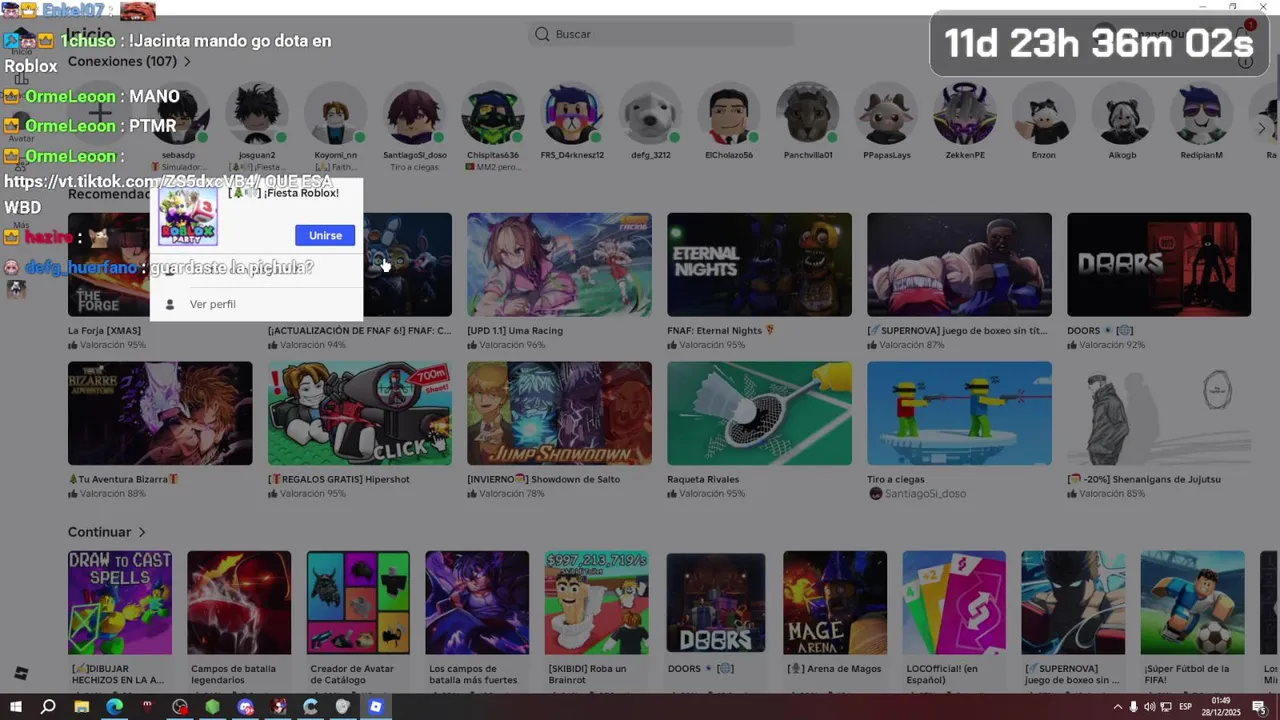Show next friends with right carousel arrow
The width and height of the screenshot is (1280, 720).
(1262, 128)
